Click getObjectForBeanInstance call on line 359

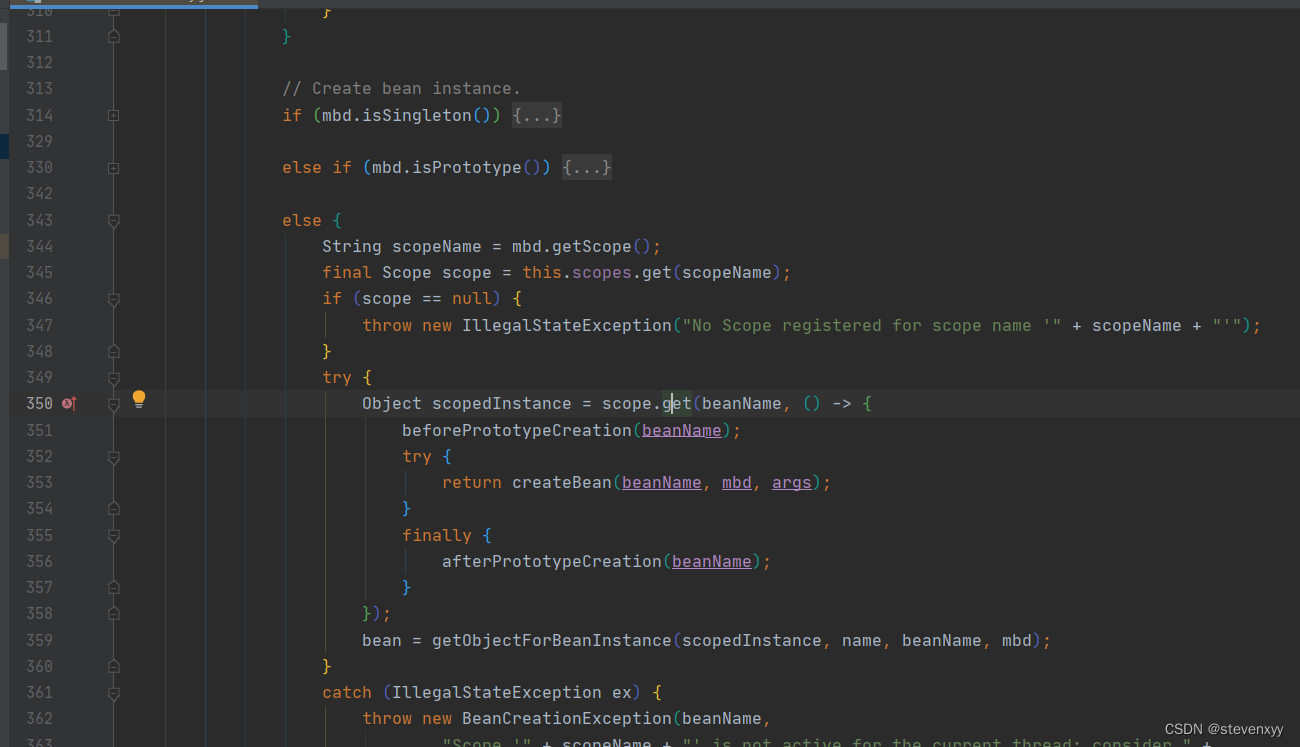[x=551, y=640]
